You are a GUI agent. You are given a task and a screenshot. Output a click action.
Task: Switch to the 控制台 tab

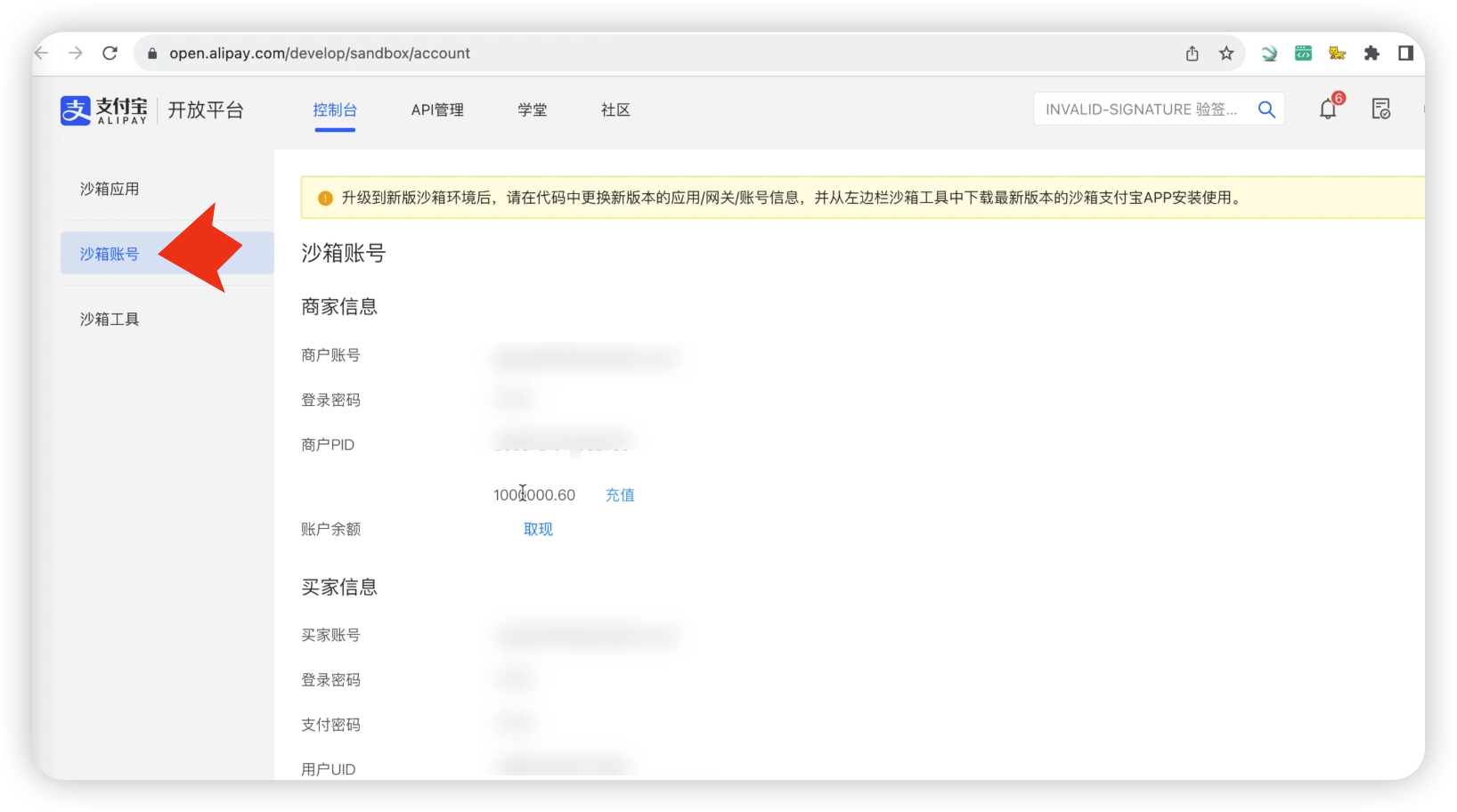click(x=335, y=110)
